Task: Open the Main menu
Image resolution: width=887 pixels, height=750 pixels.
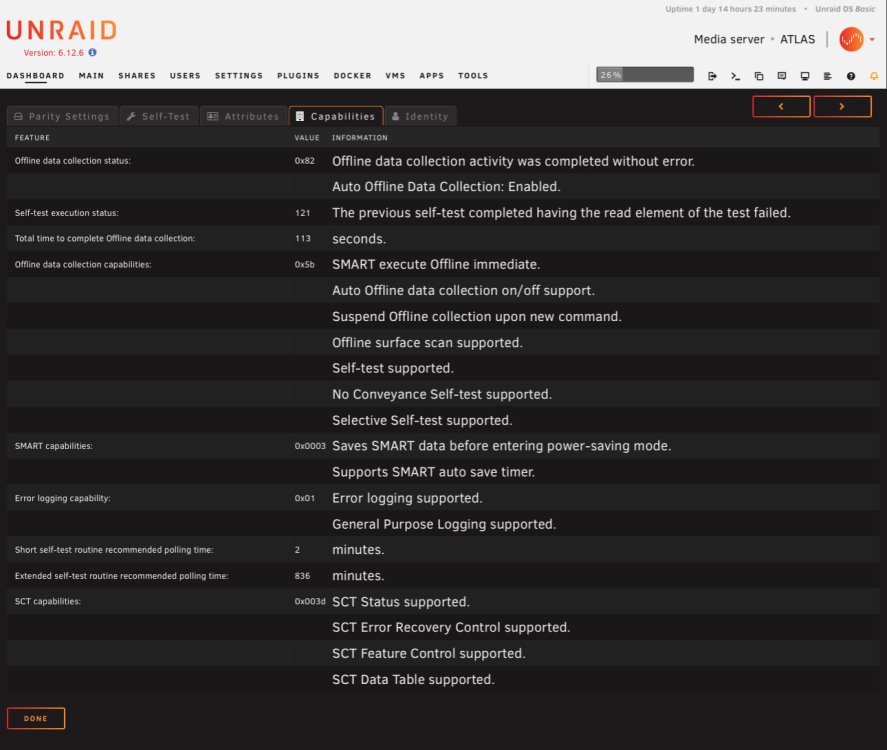Action: pos(91,76)
